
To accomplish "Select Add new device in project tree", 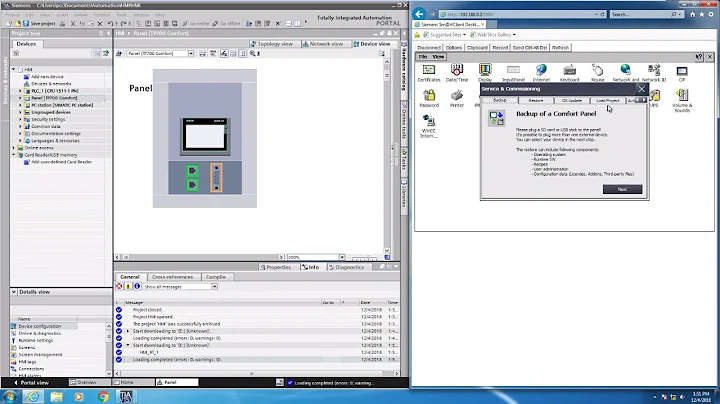I will point(47,77).
